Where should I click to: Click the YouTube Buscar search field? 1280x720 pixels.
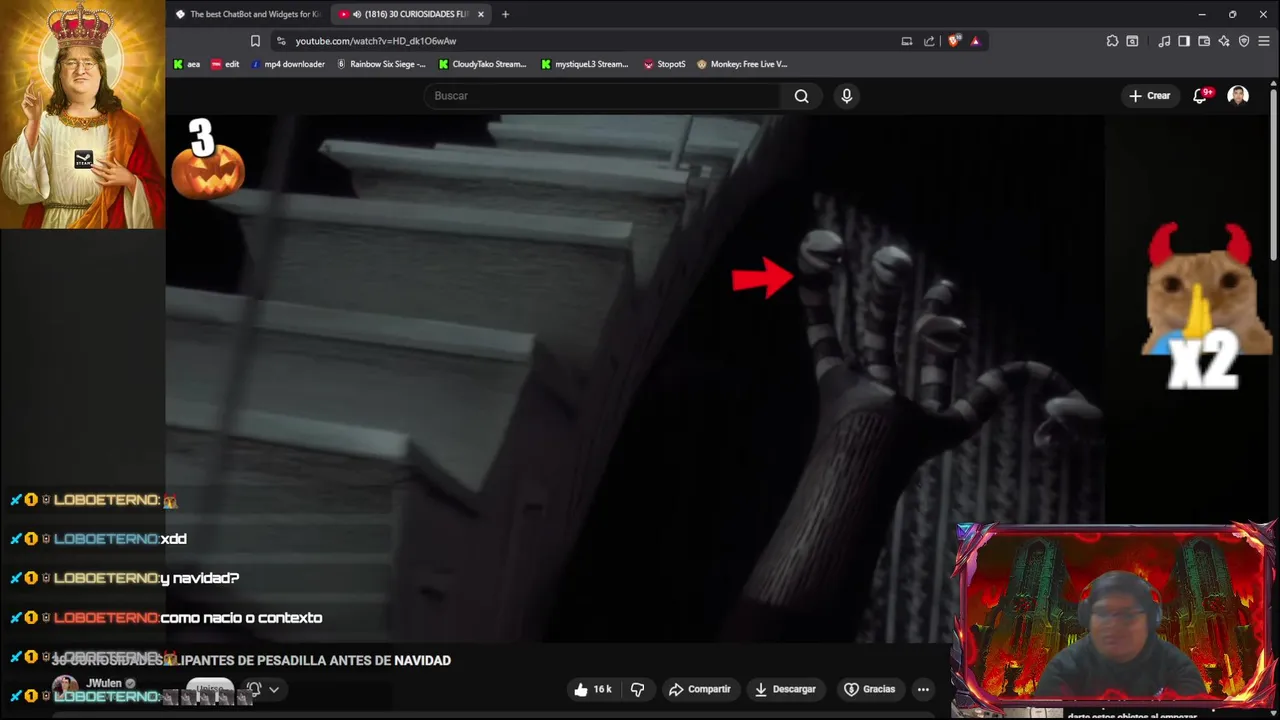[603, 96]
